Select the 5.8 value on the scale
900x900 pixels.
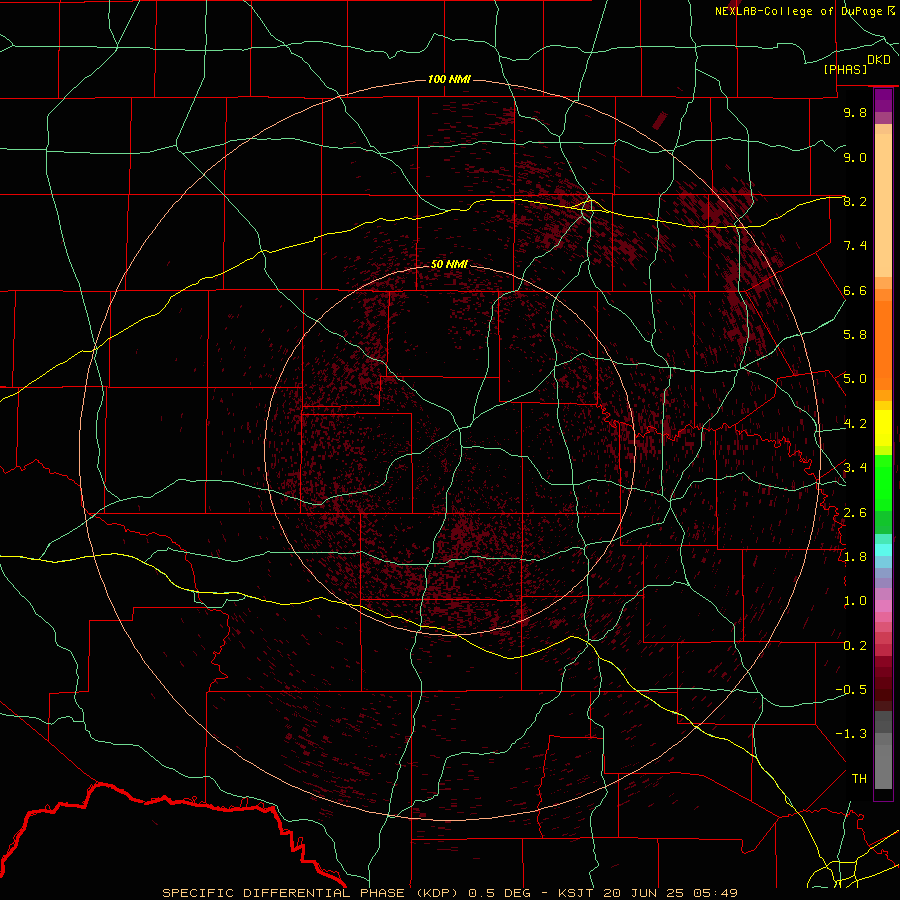click(x=855, y=335)
